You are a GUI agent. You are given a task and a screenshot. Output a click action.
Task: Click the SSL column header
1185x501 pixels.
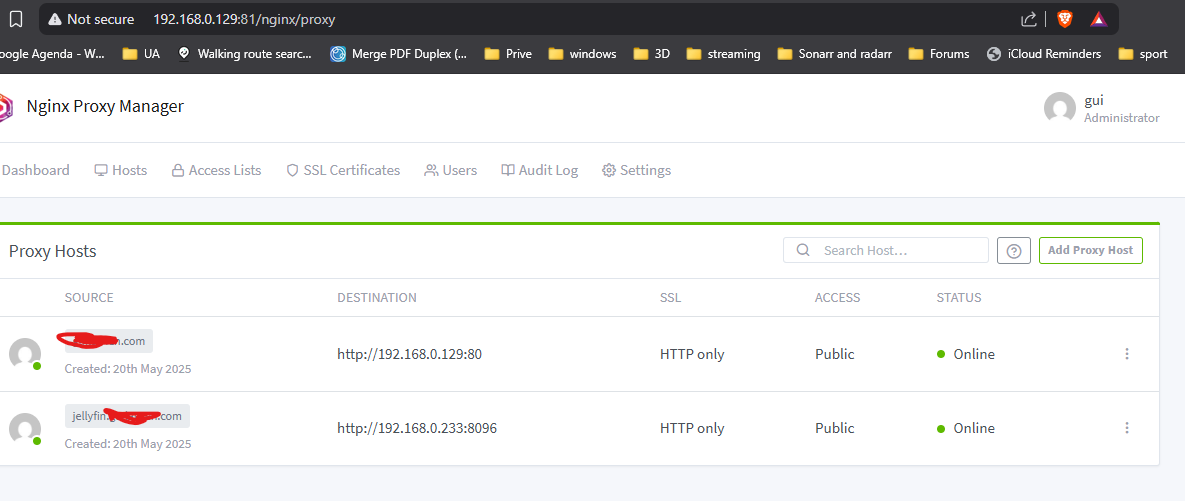[x=670, y=298]
